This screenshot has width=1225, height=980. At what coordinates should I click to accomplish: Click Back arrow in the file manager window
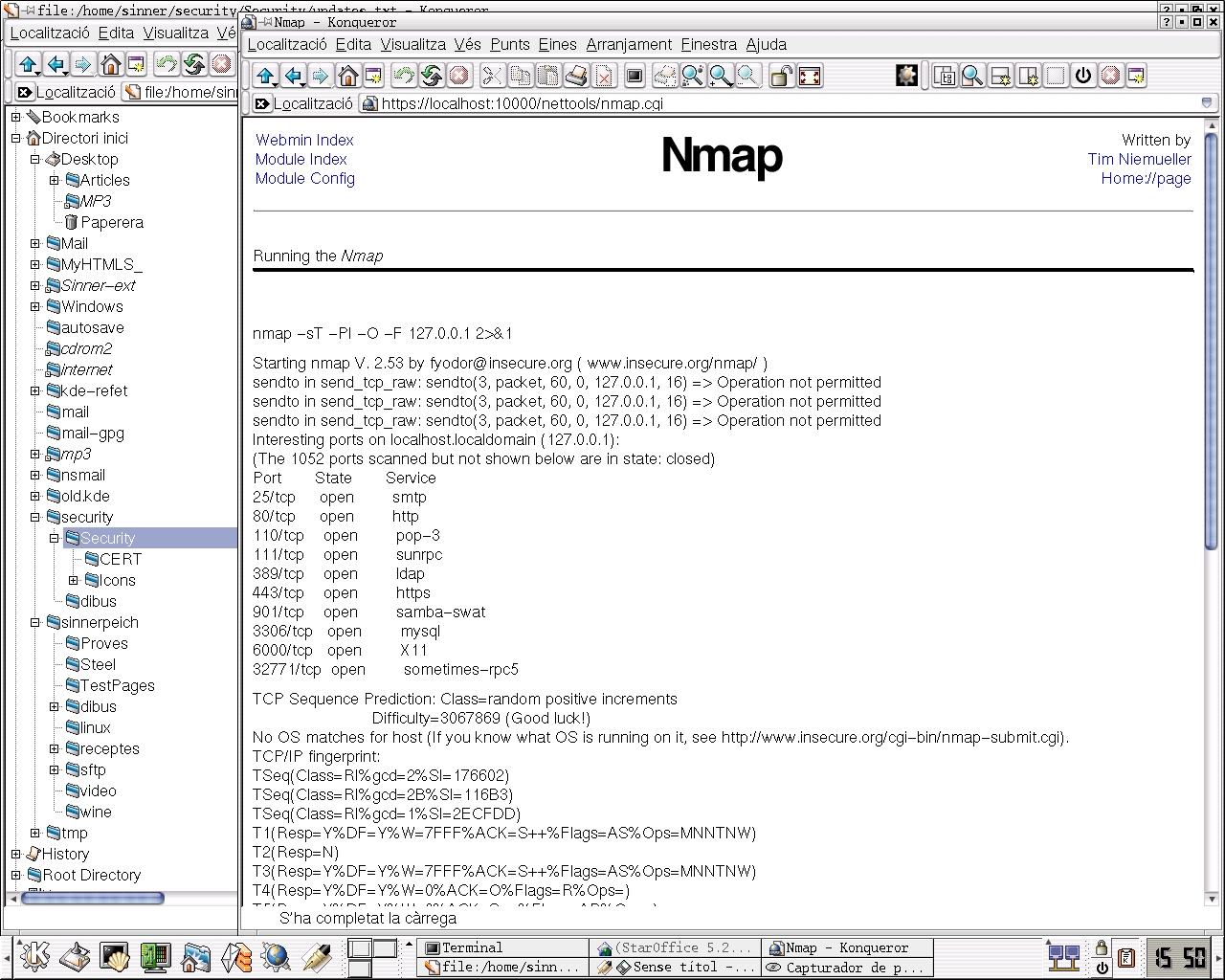[x=56, y=64]
